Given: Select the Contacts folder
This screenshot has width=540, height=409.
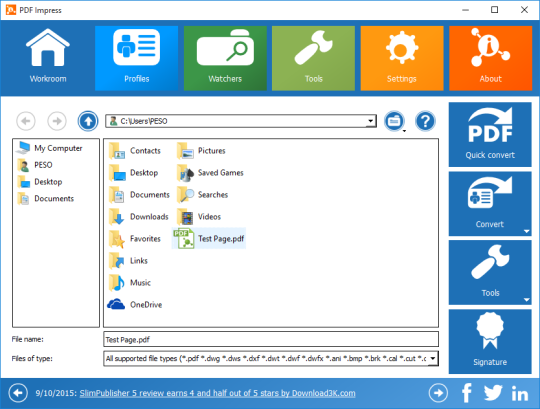Looking at the screenshot, I should point(135,151).
